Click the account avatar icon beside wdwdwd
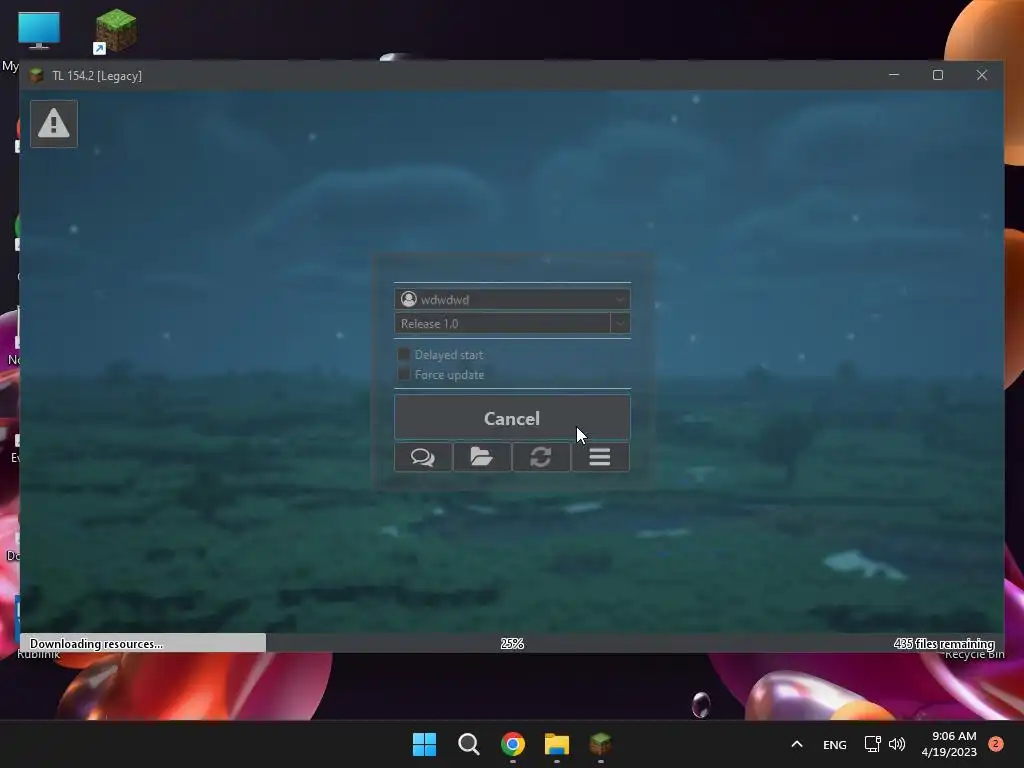 [409, 299]
